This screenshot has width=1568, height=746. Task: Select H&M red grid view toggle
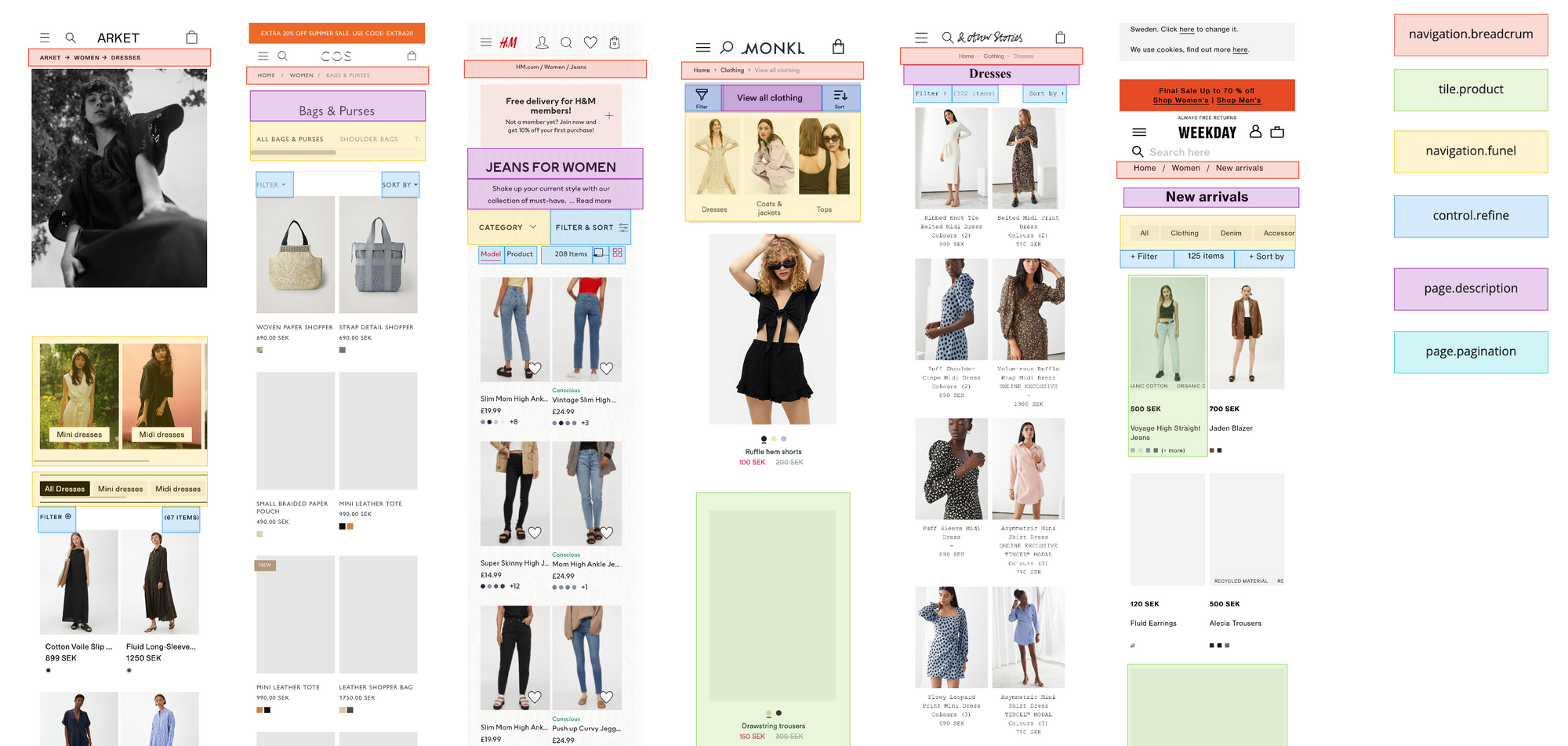[x=618, y=253]
